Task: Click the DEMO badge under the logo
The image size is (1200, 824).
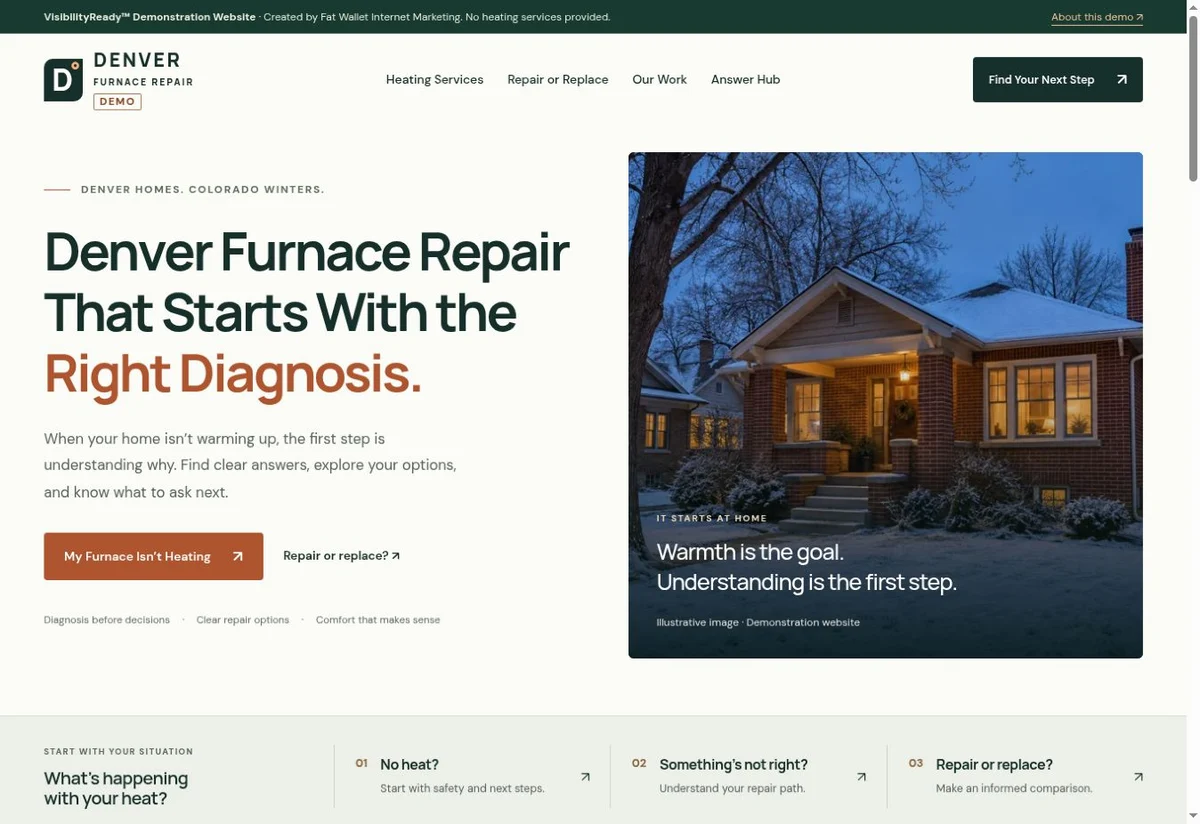Action: (117, 102)
